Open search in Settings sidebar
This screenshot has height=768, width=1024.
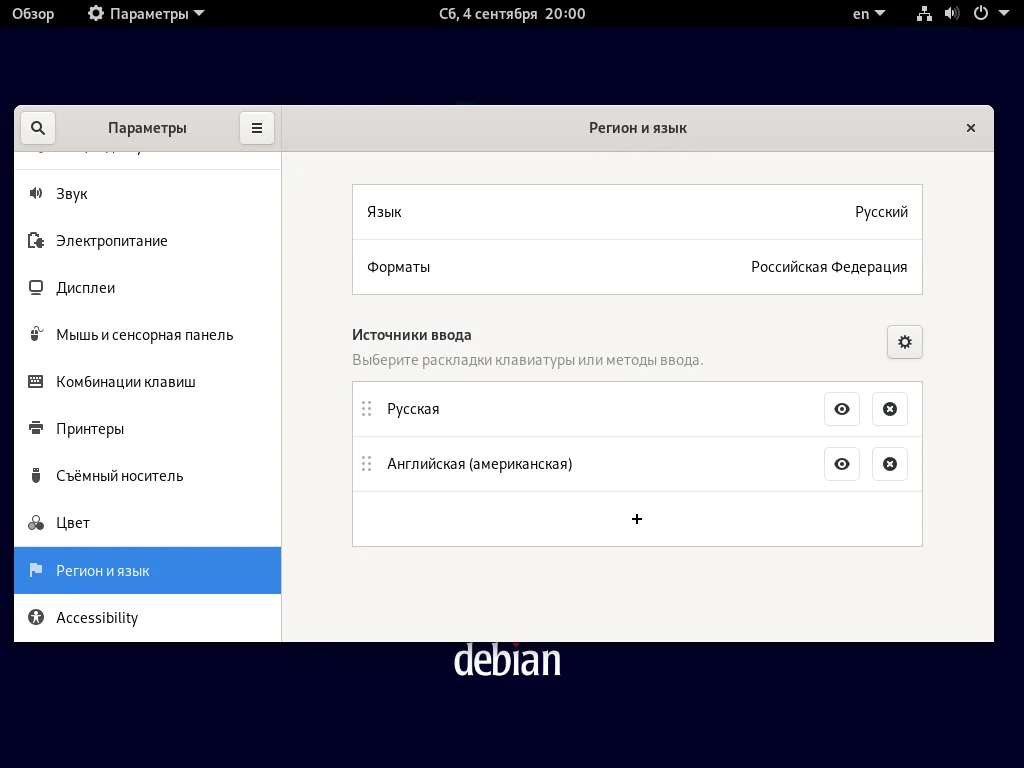point(37,127)
